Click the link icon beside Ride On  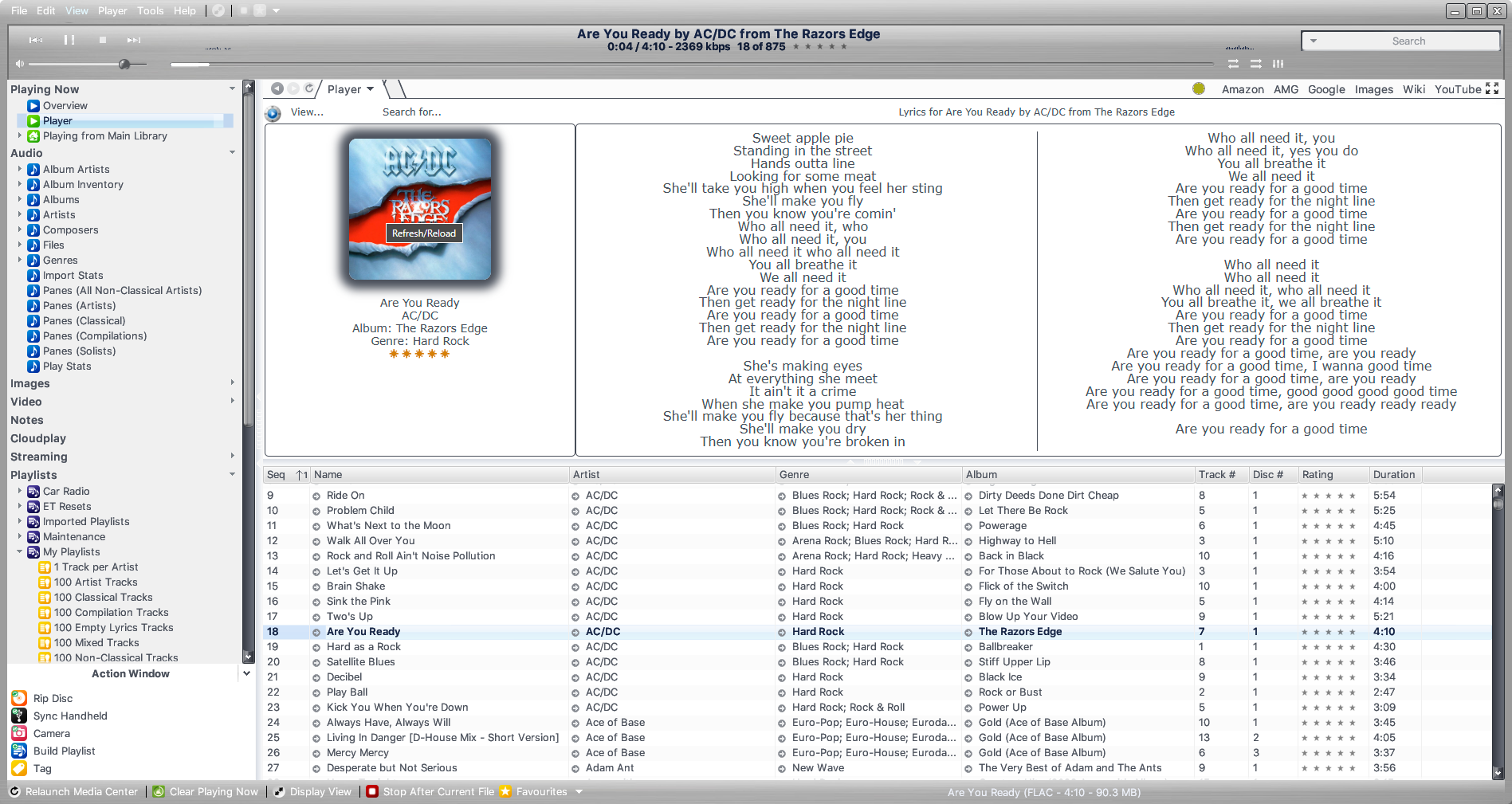point(316,496)
